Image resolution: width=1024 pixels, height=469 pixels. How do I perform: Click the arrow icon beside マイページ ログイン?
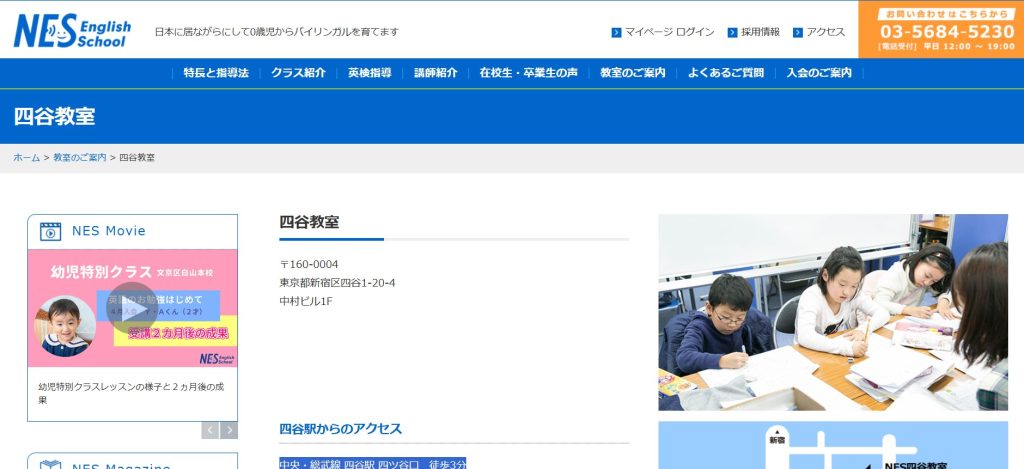coord(616,33)
